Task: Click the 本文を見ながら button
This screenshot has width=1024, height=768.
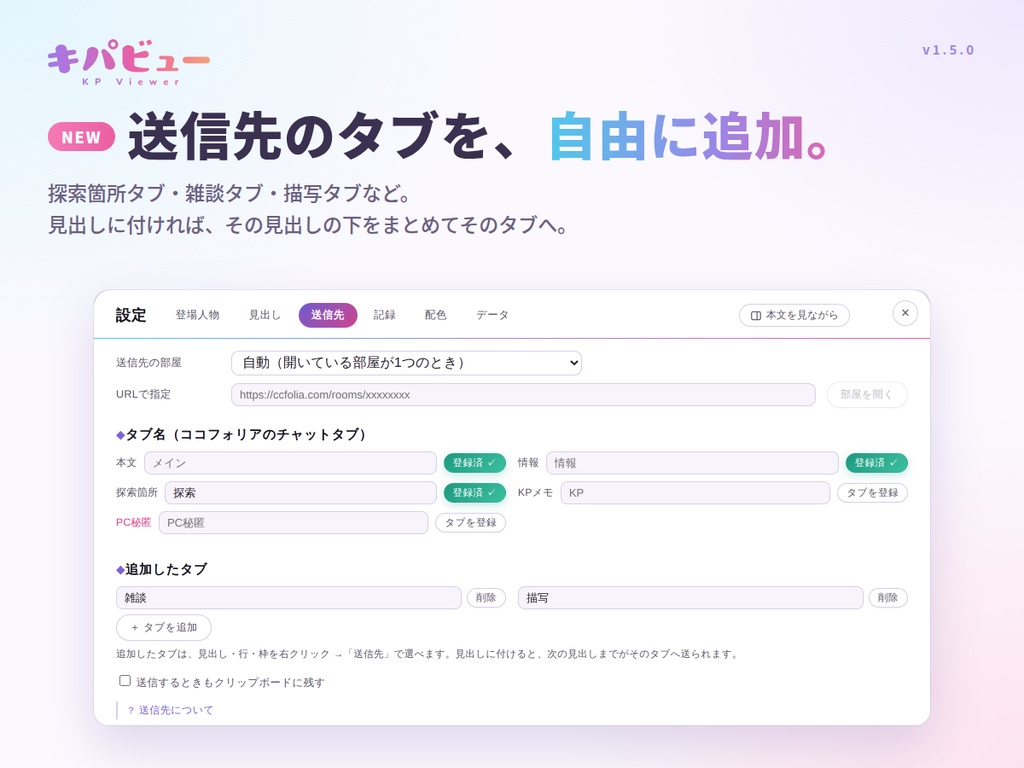Action: (794, 315)
